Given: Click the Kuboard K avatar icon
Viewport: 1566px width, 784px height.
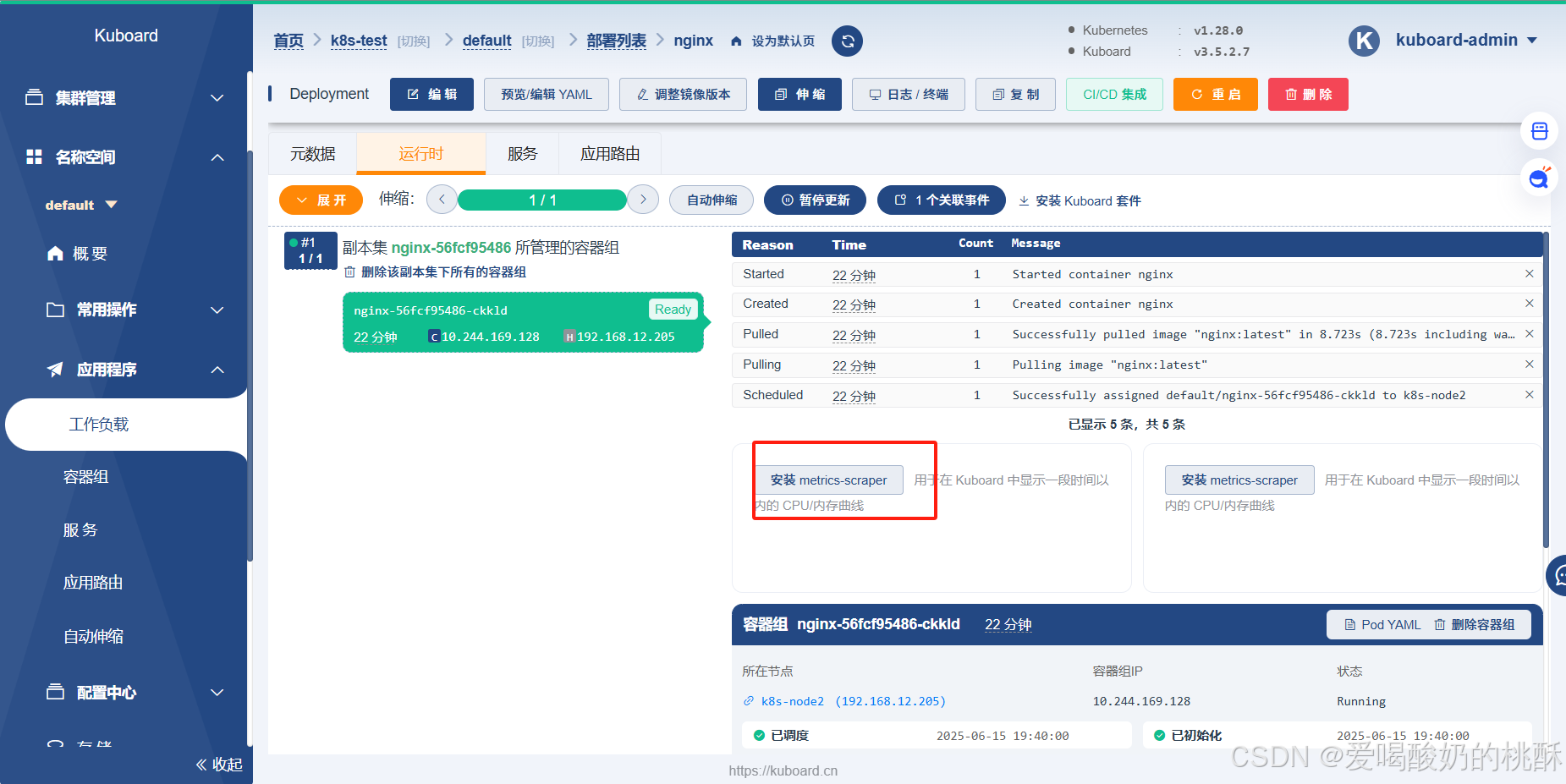Looking at the screenshot, I should [1364, 41].
